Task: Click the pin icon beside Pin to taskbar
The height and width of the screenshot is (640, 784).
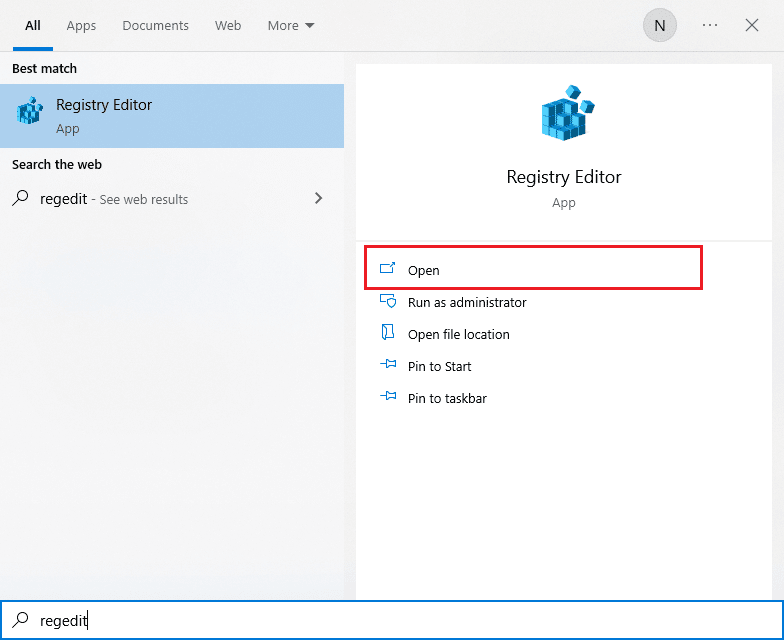Action: 388,396
